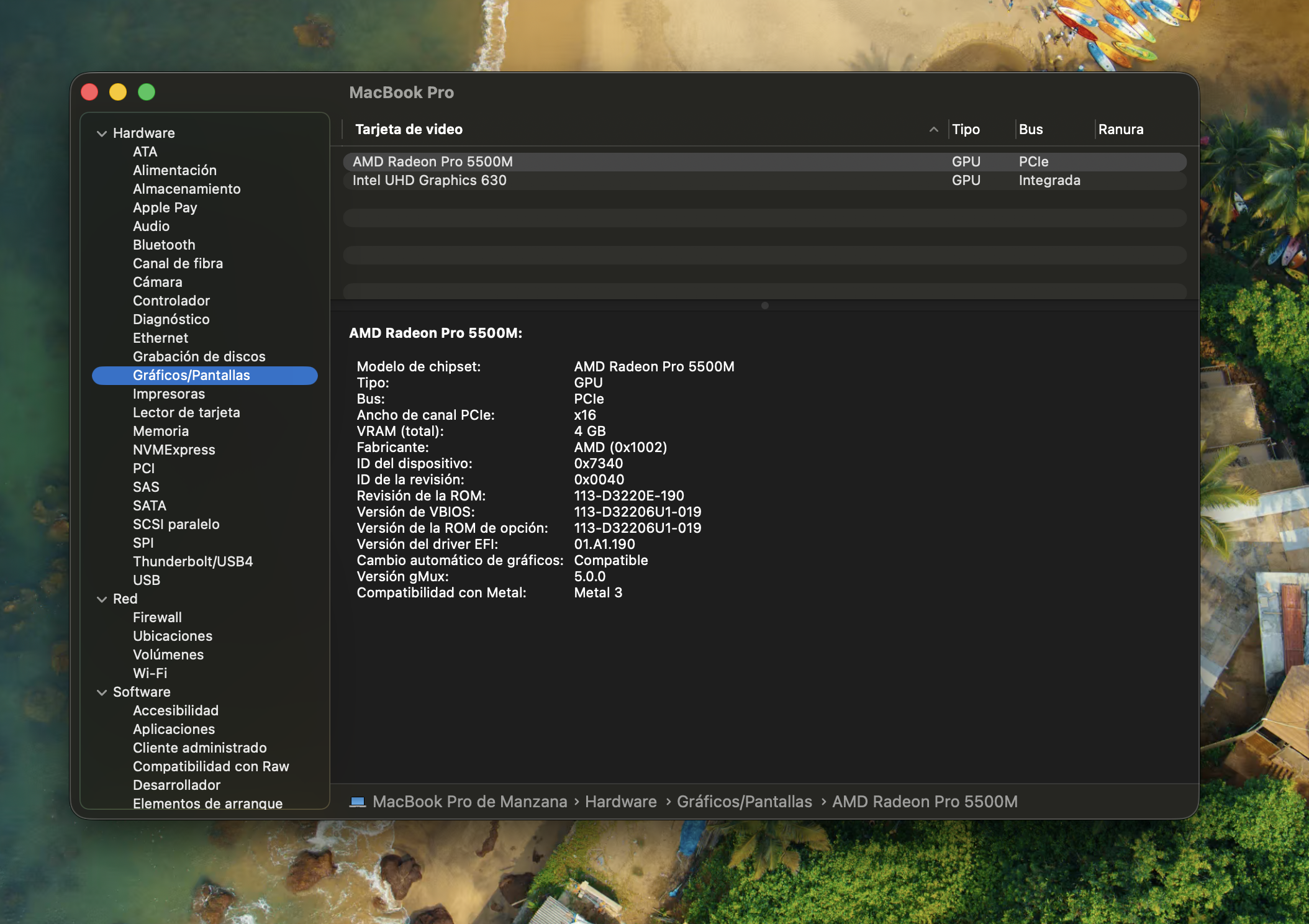Click the laptop icon in path bar

click(357, 802)
